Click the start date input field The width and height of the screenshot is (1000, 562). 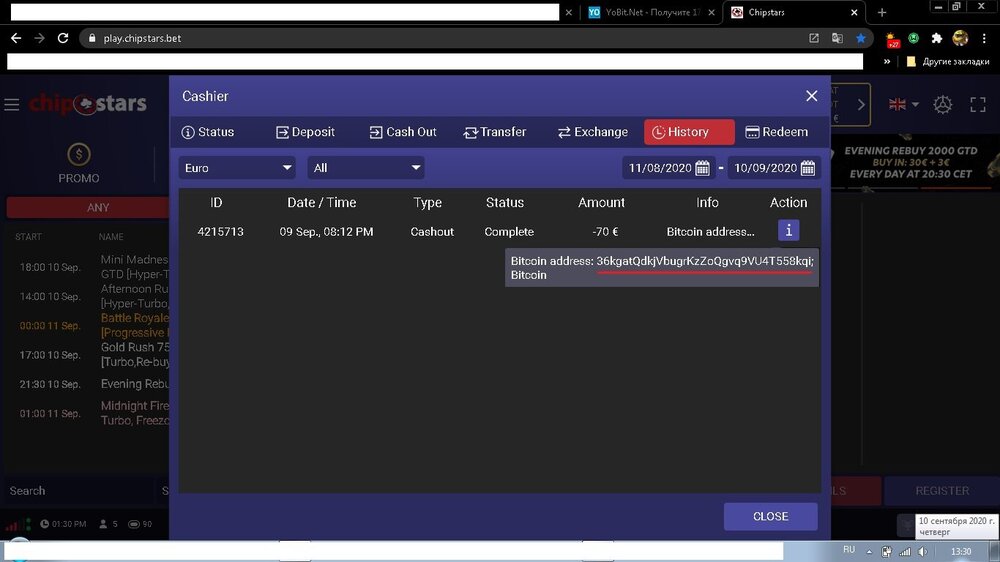tap(657, 168)
